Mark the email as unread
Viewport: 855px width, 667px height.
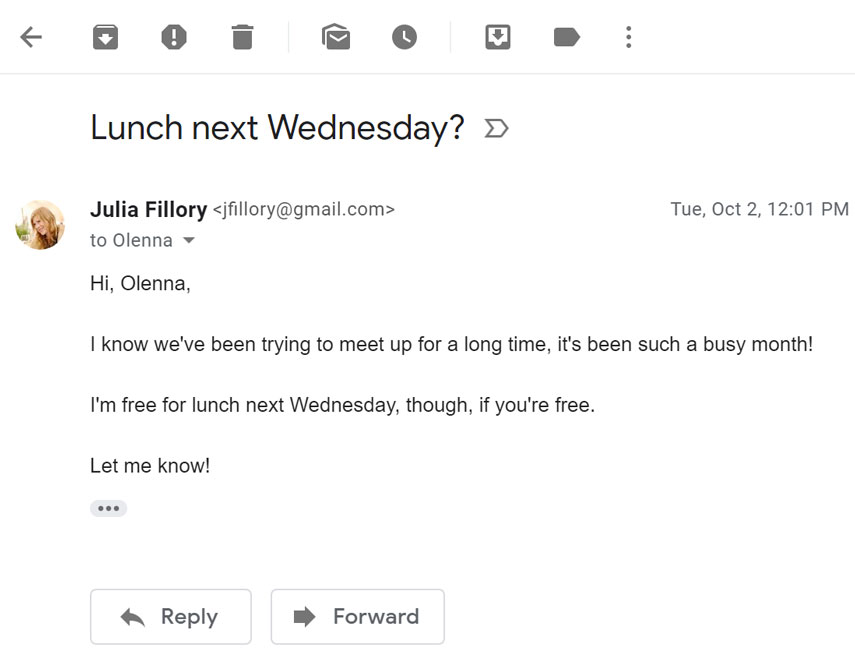336,38
